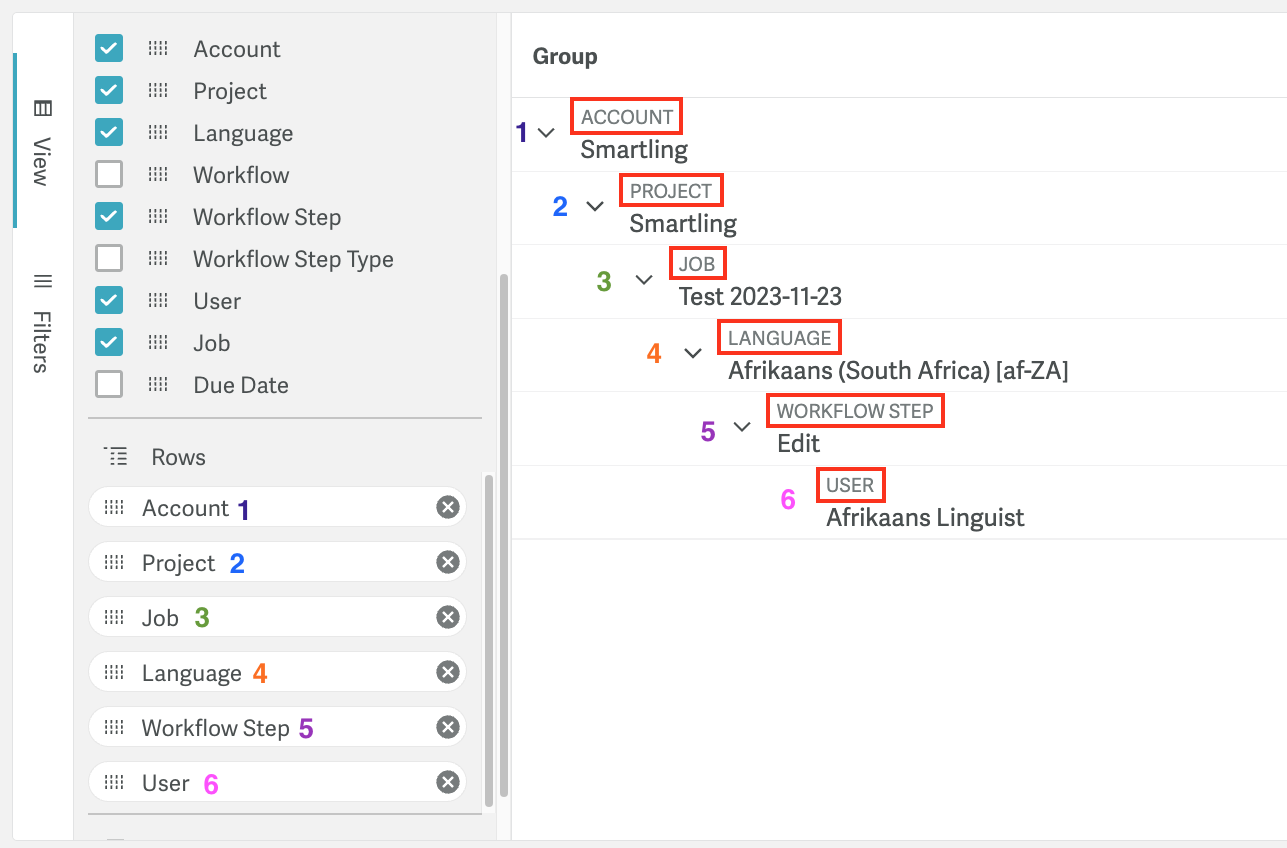Click drag handle of User row chip
Screen dimensions: 1287x848
click(x=114, y=782)
